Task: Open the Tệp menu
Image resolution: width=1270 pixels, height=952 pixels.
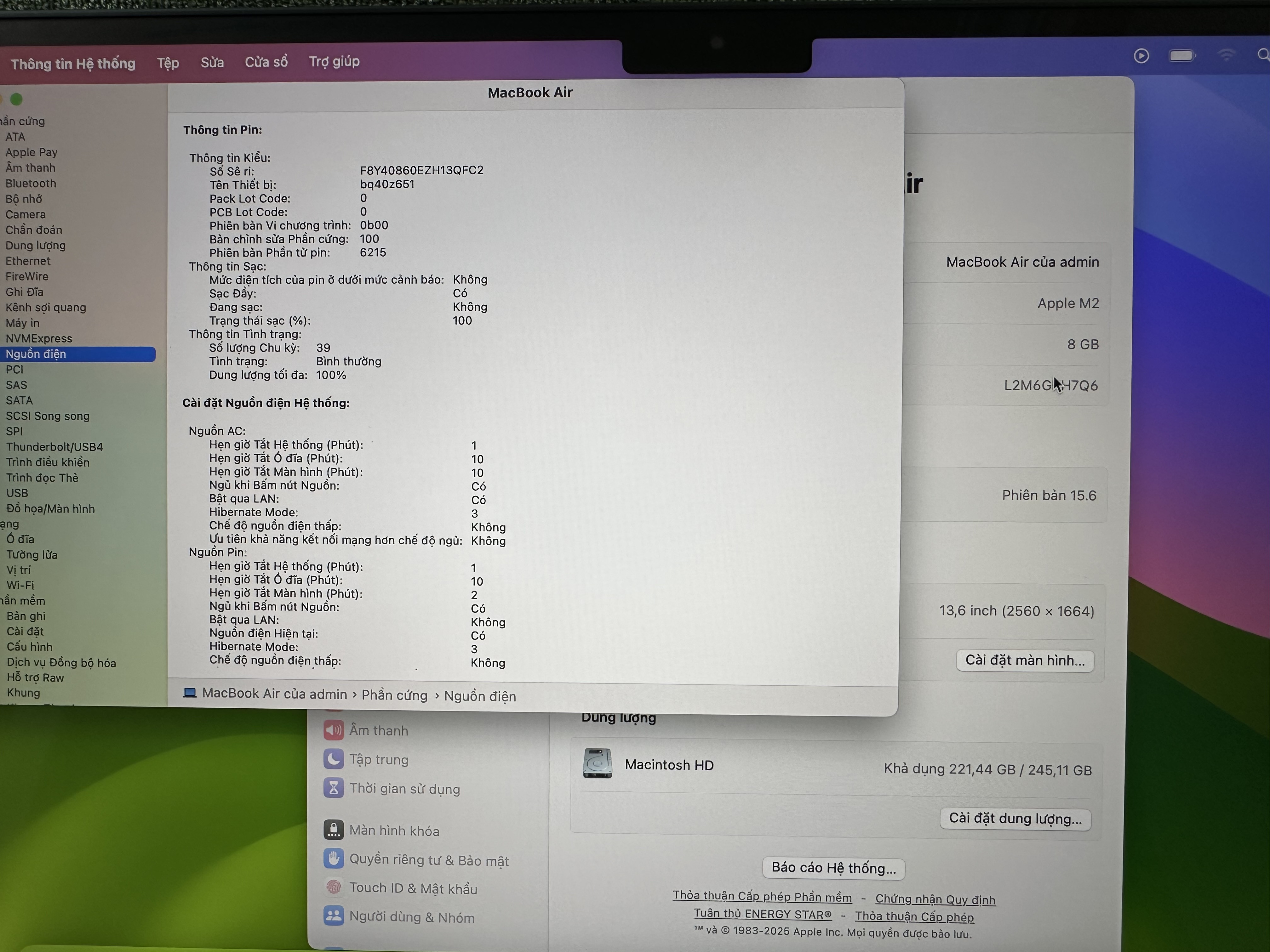Action: tap(168, 63)
